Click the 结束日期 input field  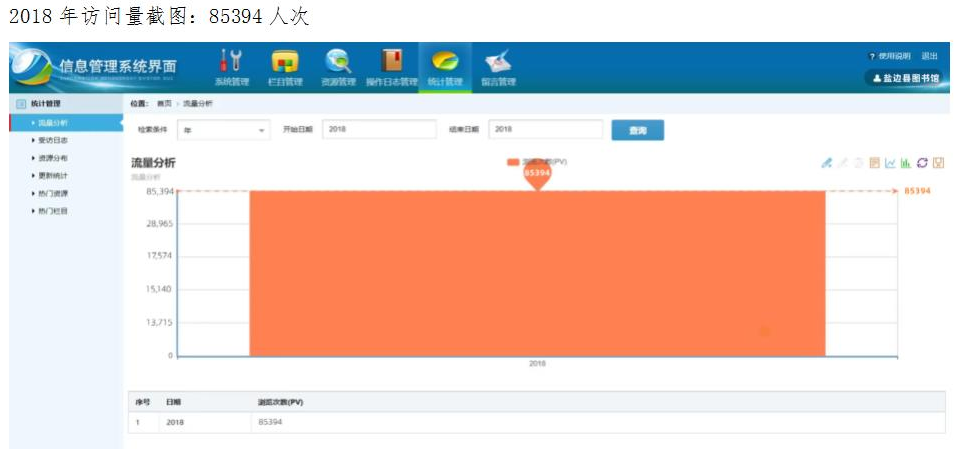pyautogui.click(x=546, y=130)
